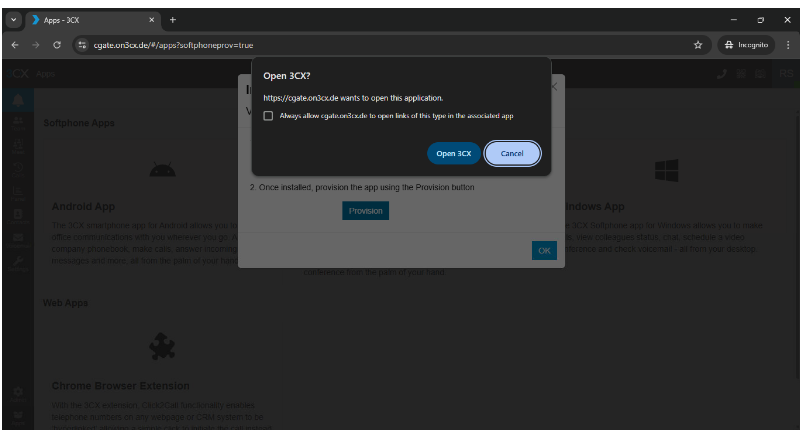Open a new browser tab

coord(172,19)
